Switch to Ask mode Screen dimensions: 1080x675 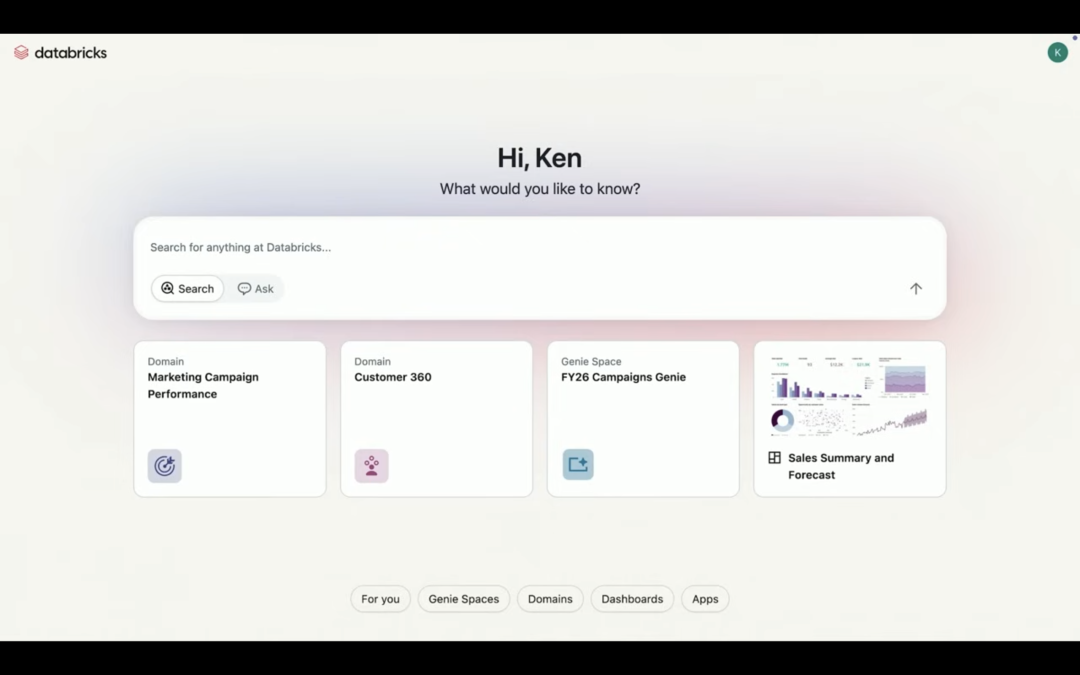point(256,289)
